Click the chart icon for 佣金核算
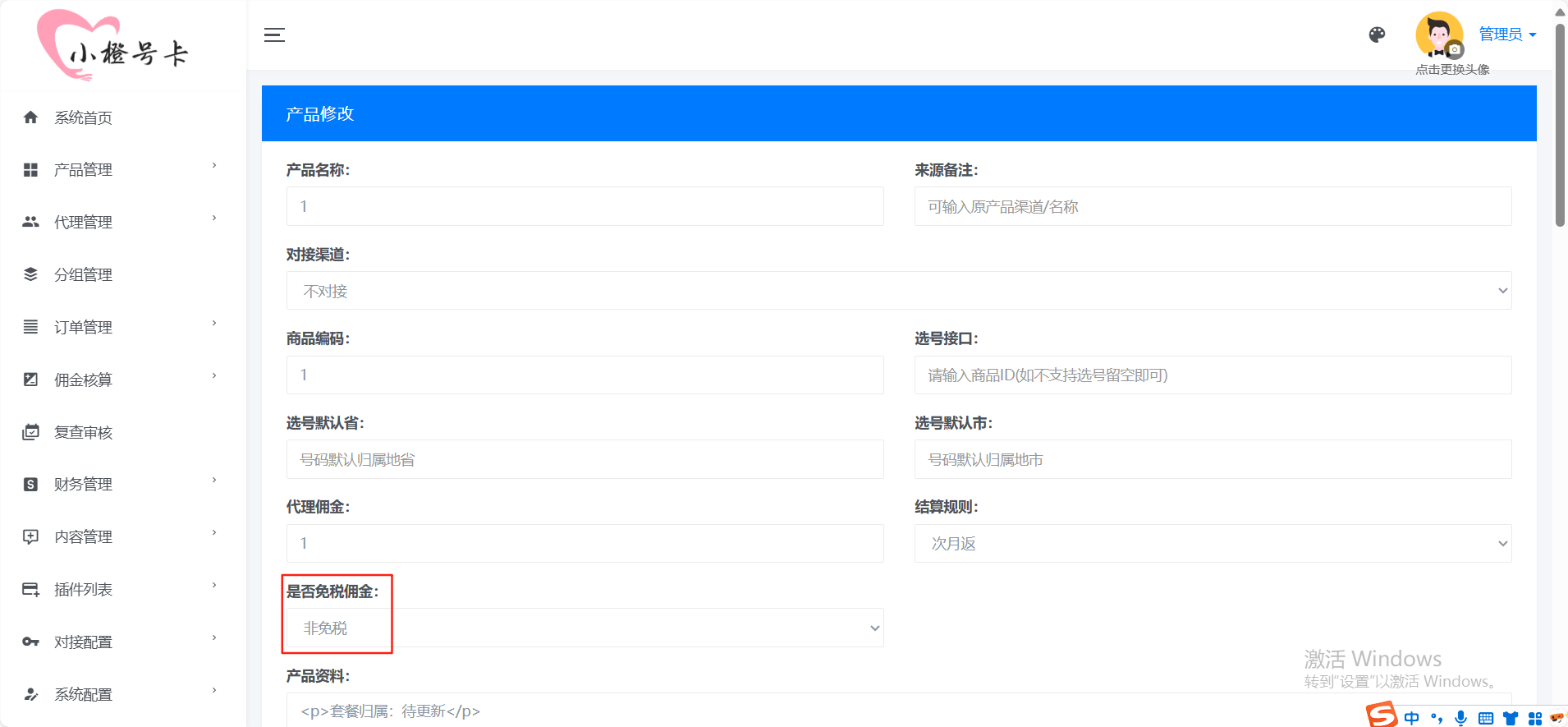The height and width of the screenshot is (727, 1568). 30,380
